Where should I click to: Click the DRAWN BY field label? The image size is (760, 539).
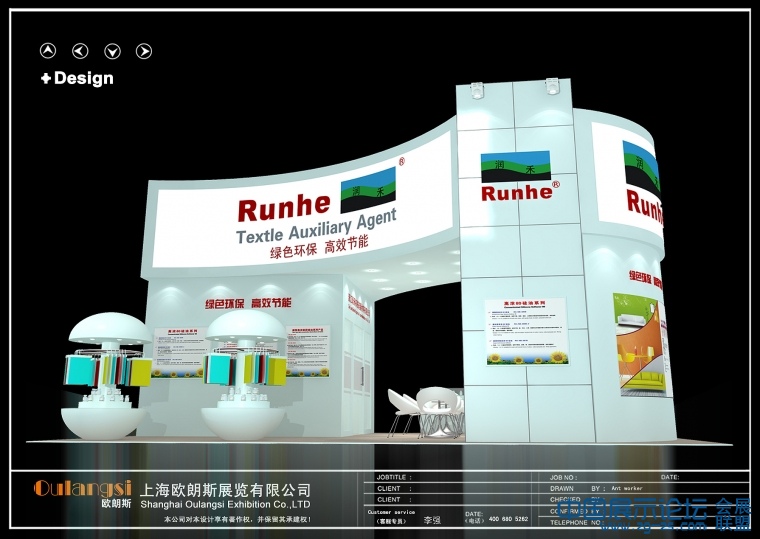(578, 489)
